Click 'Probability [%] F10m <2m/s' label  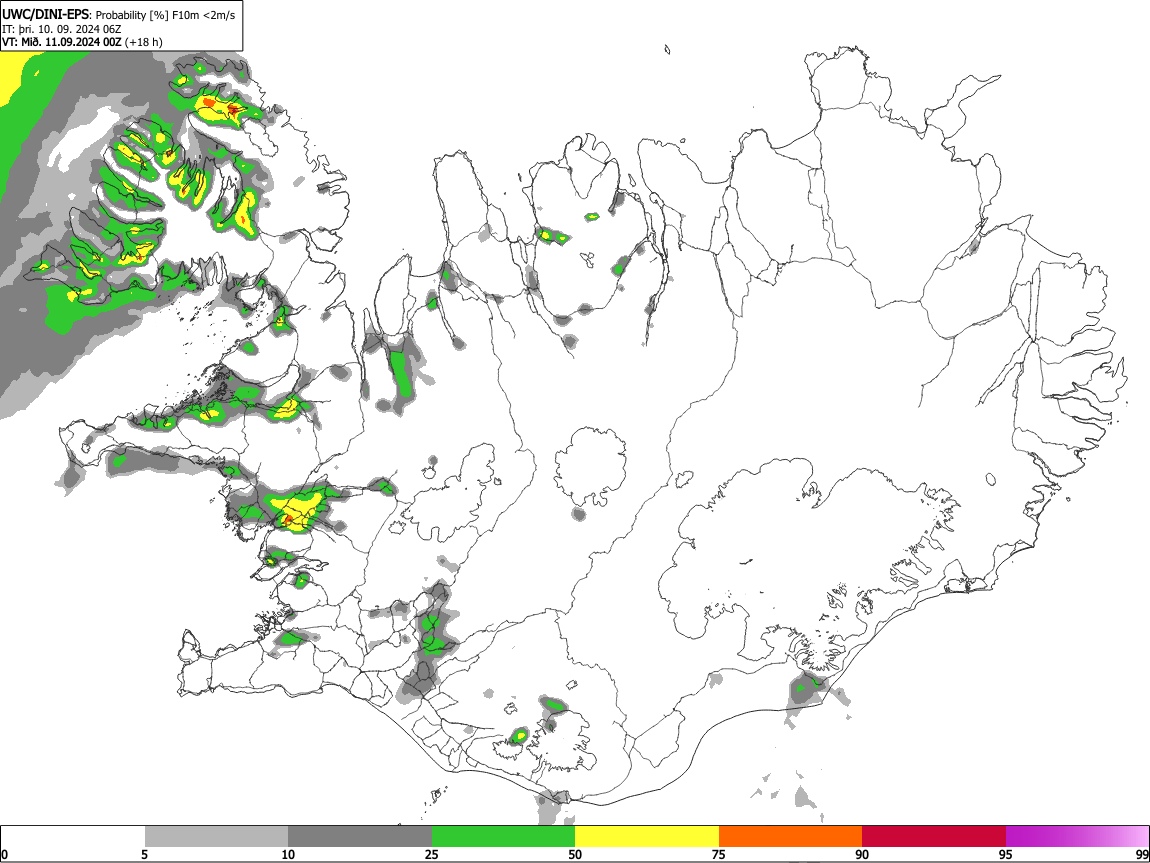point(166,15)
